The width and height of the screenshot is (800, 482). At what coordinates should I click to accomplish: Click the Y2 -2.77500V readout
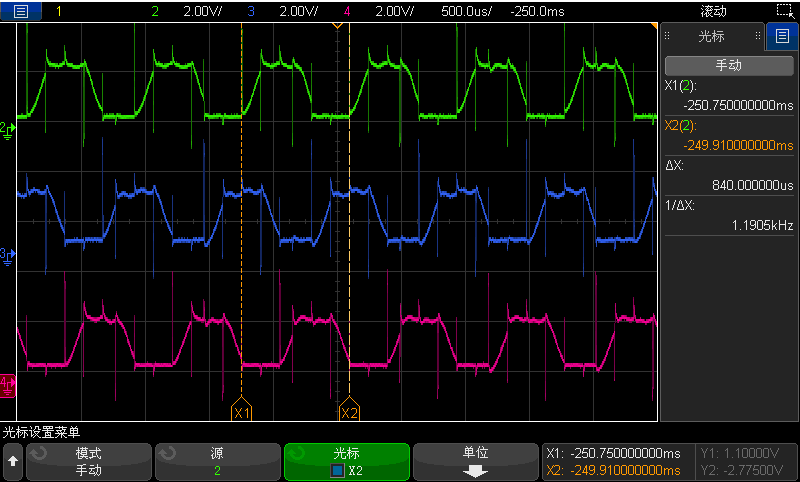(742, 470)
